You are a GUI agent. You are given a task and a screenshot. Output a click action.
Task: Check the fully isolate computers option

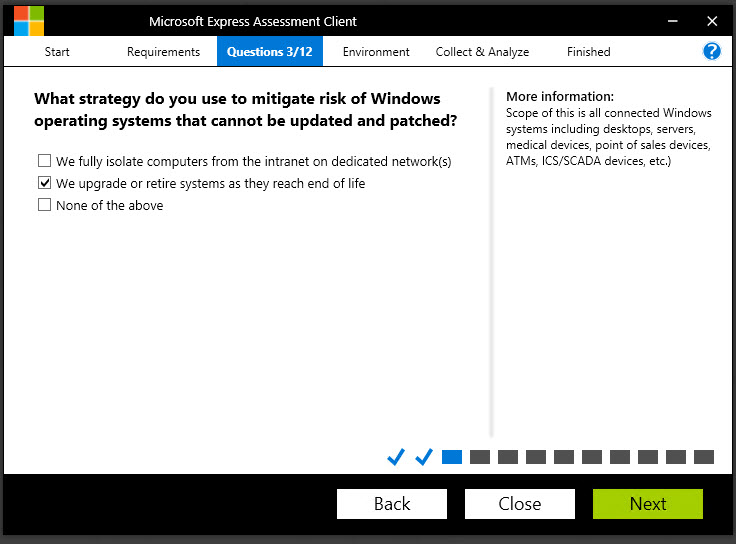(44, 161)
